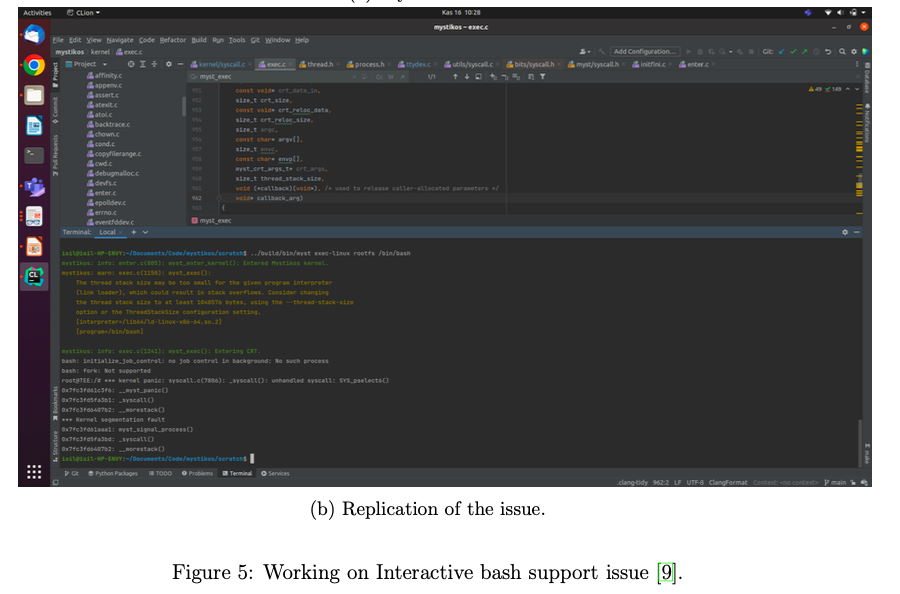Click the Search Everywhere magnifier icon

842,51
